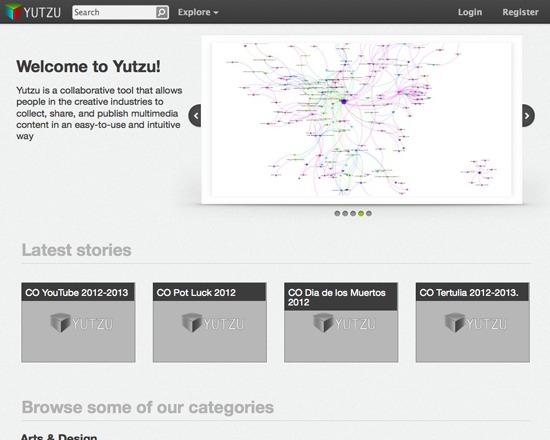Image resolution: width=550 pixels, height=440 pixels.
Task: Open CO Dia de los Muertos 2012 story
Action: tap(341, 322)
